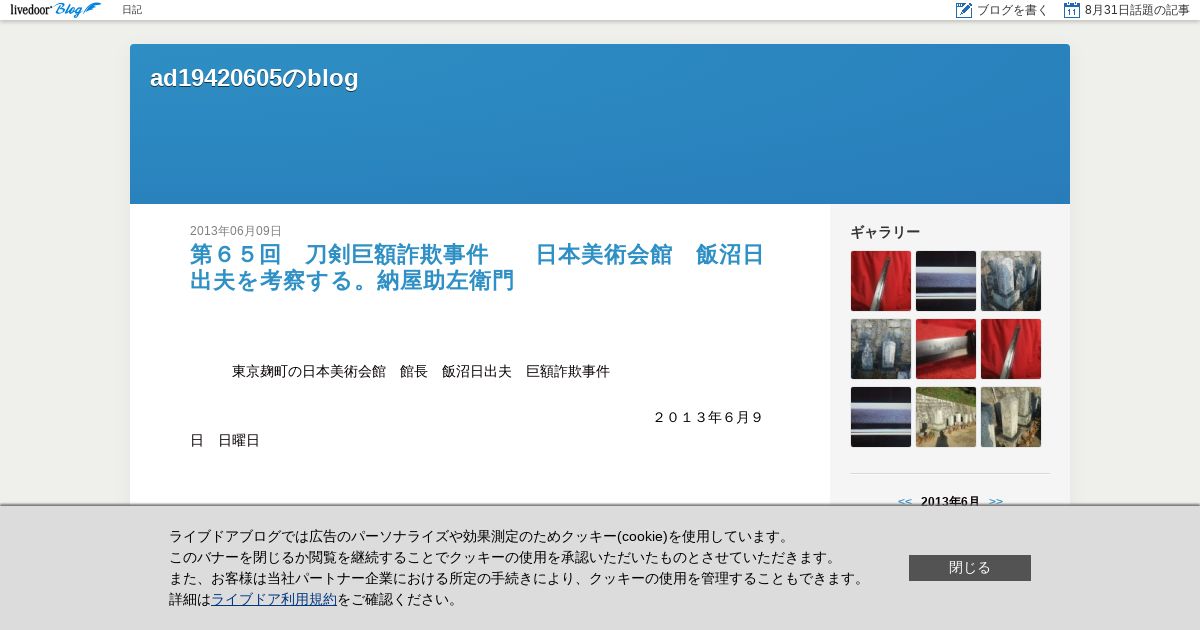Viewport: 1200px width, 630px height.
Task: Click text 東京麹町の日本美術会館 館長
Action: pos(330,371)
